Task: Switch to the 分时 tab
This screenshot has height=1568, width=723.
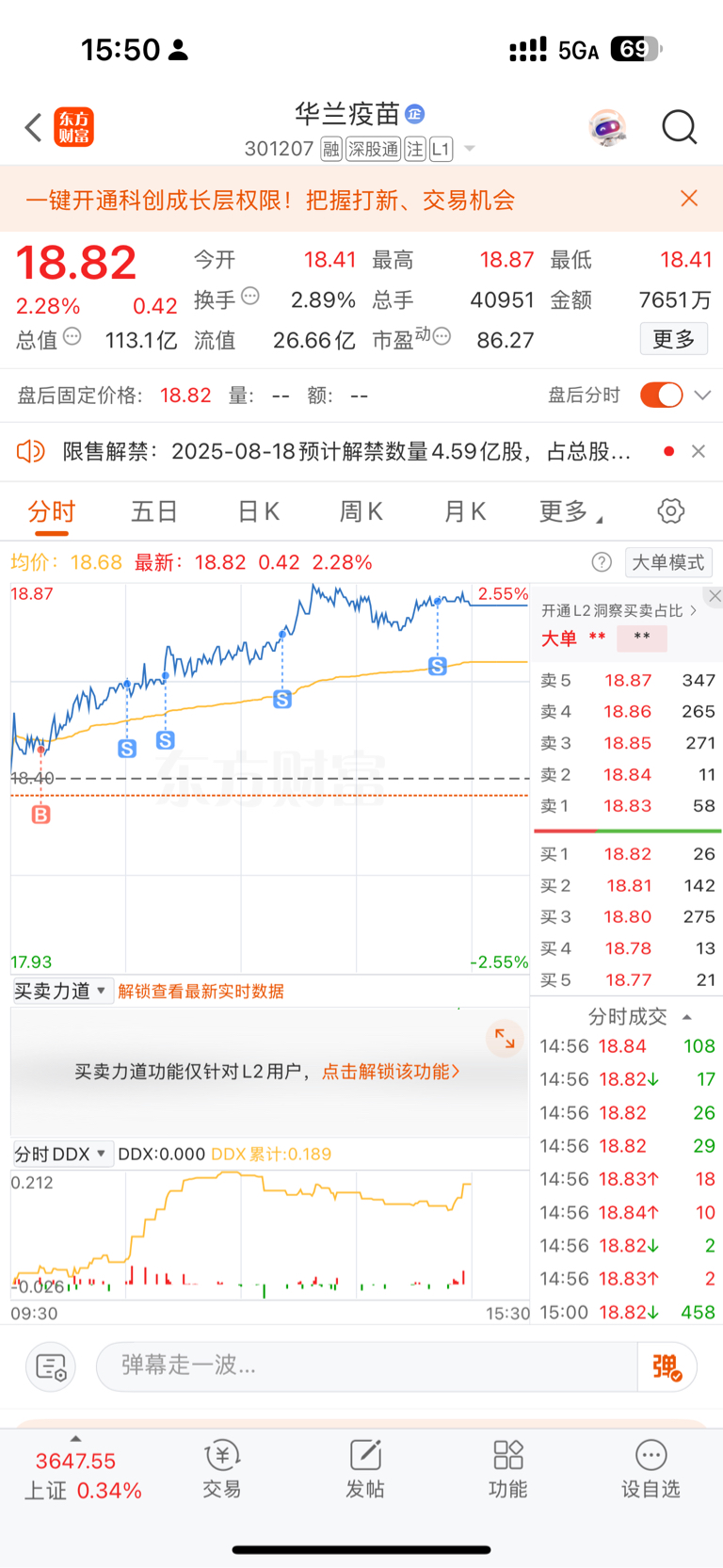Action: pyautogui.click(x=52, y=511)
